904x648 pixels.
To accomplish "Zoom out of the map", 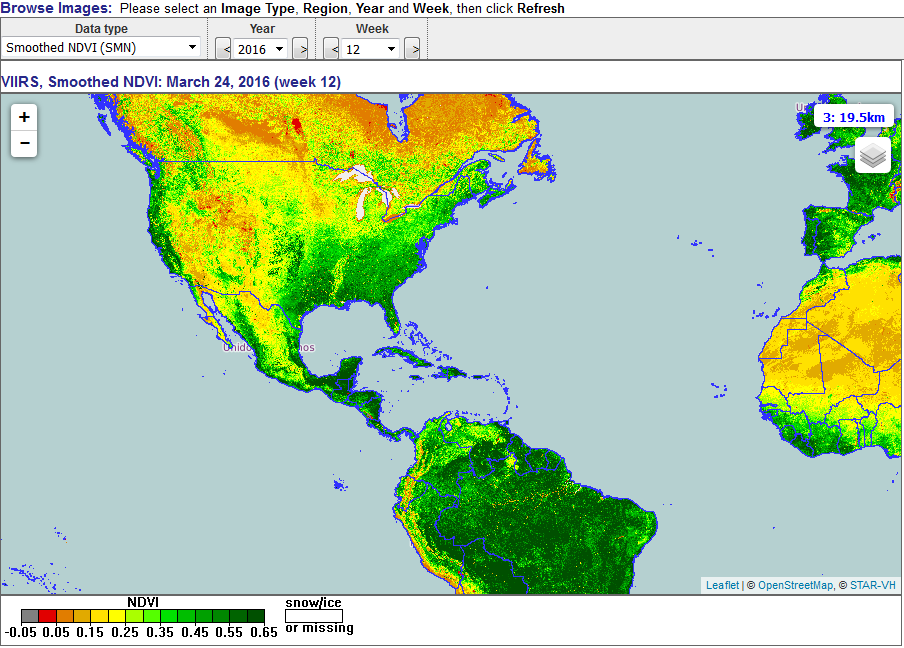I will tap(24, 144).
